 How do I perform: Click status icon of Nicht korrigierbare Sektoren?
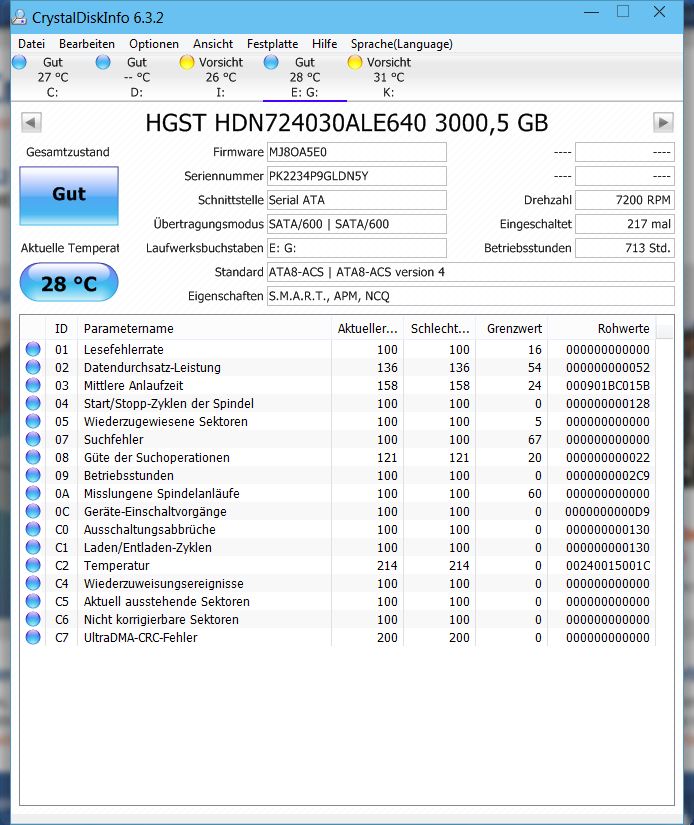coord(33,619)
